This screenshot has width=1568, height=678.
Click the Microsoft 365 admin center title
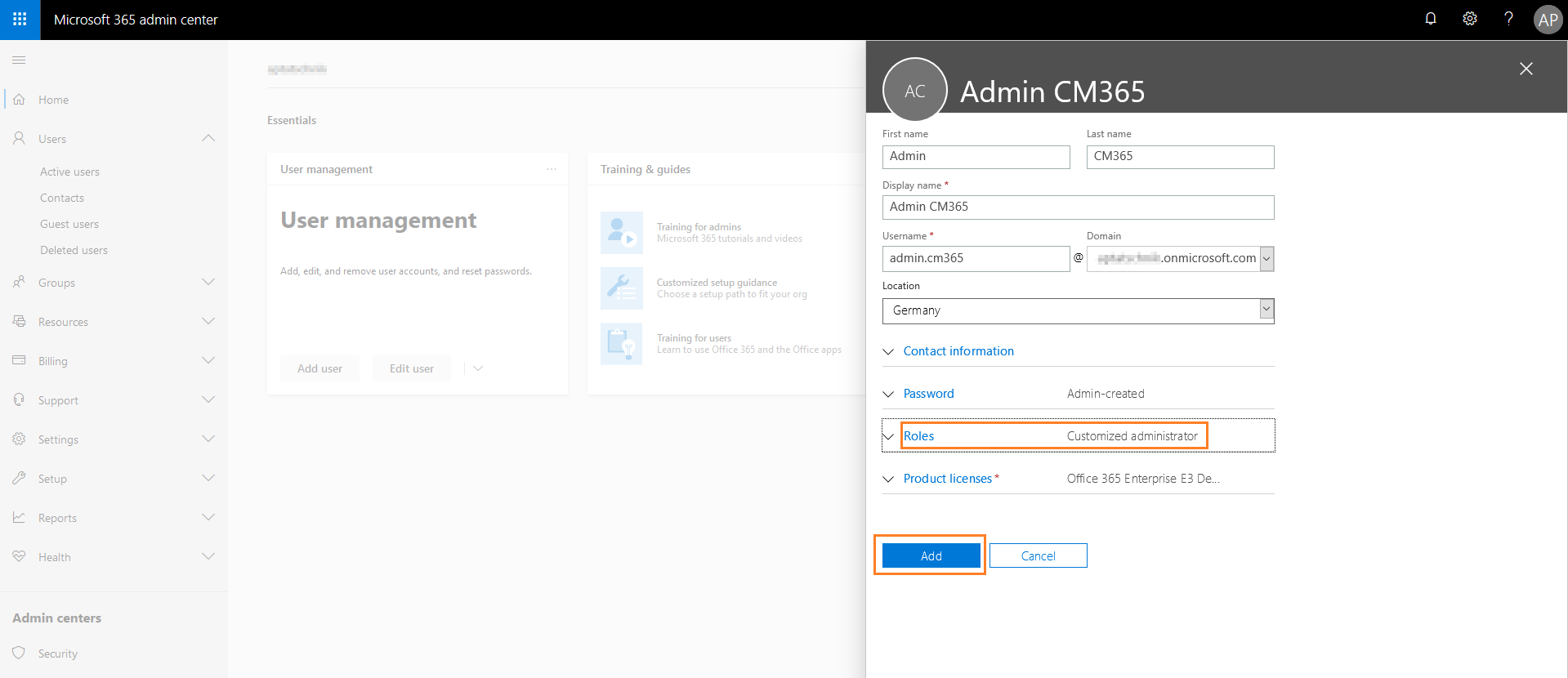[x=136, y=20]
